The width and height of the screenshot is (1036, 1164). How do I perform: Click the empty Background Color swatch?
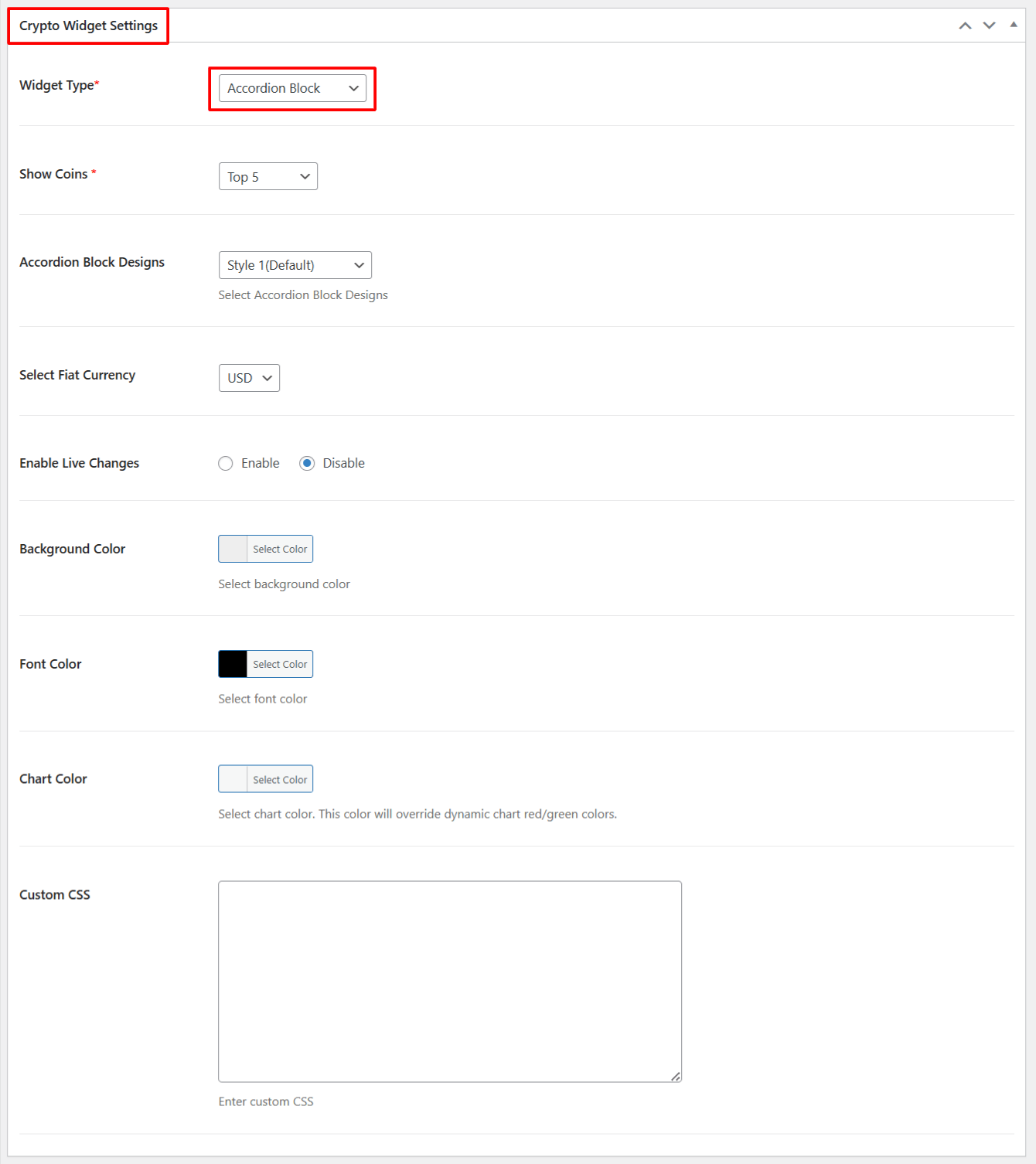tap(232, 548)
